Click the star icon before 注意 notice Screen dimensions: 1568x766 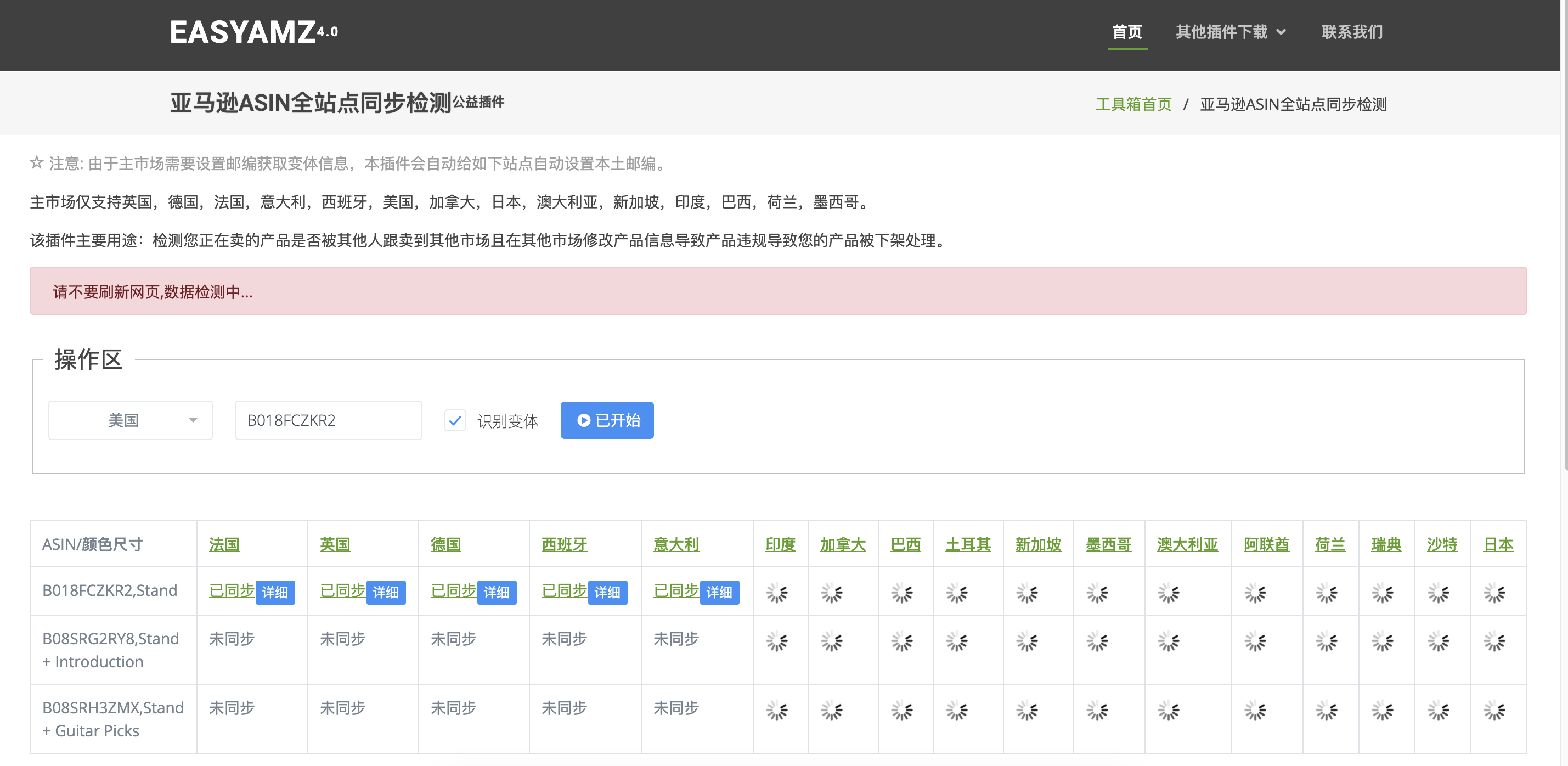point(37,162)
